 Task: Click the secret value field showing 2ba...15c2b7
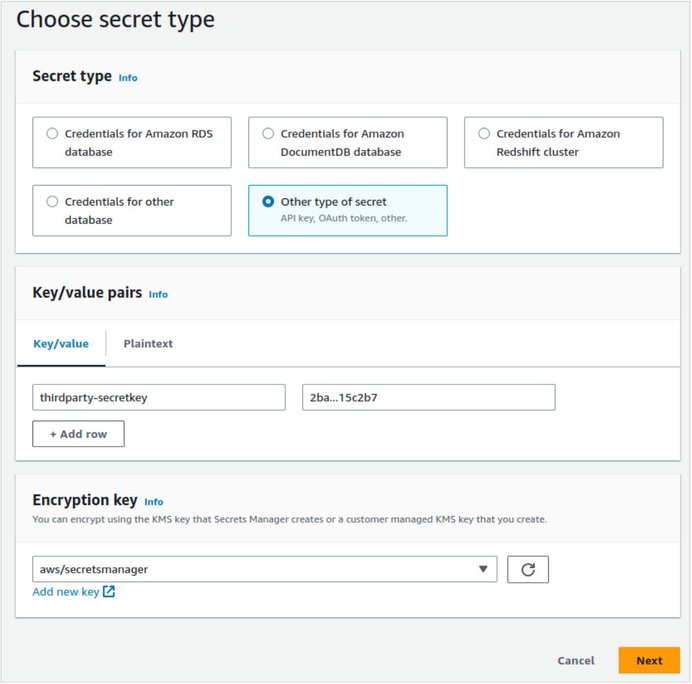pyautogui.click(x=429, y=397)
